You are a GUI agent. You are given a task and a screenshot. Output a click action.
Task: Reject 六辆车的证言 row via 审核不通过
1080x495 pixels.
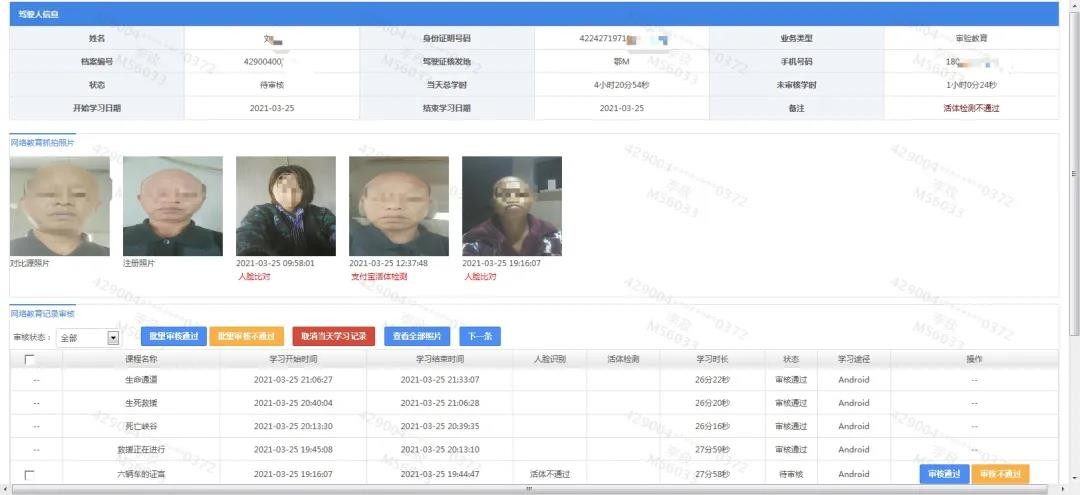pyautogui.click(x=1000, y=474)
